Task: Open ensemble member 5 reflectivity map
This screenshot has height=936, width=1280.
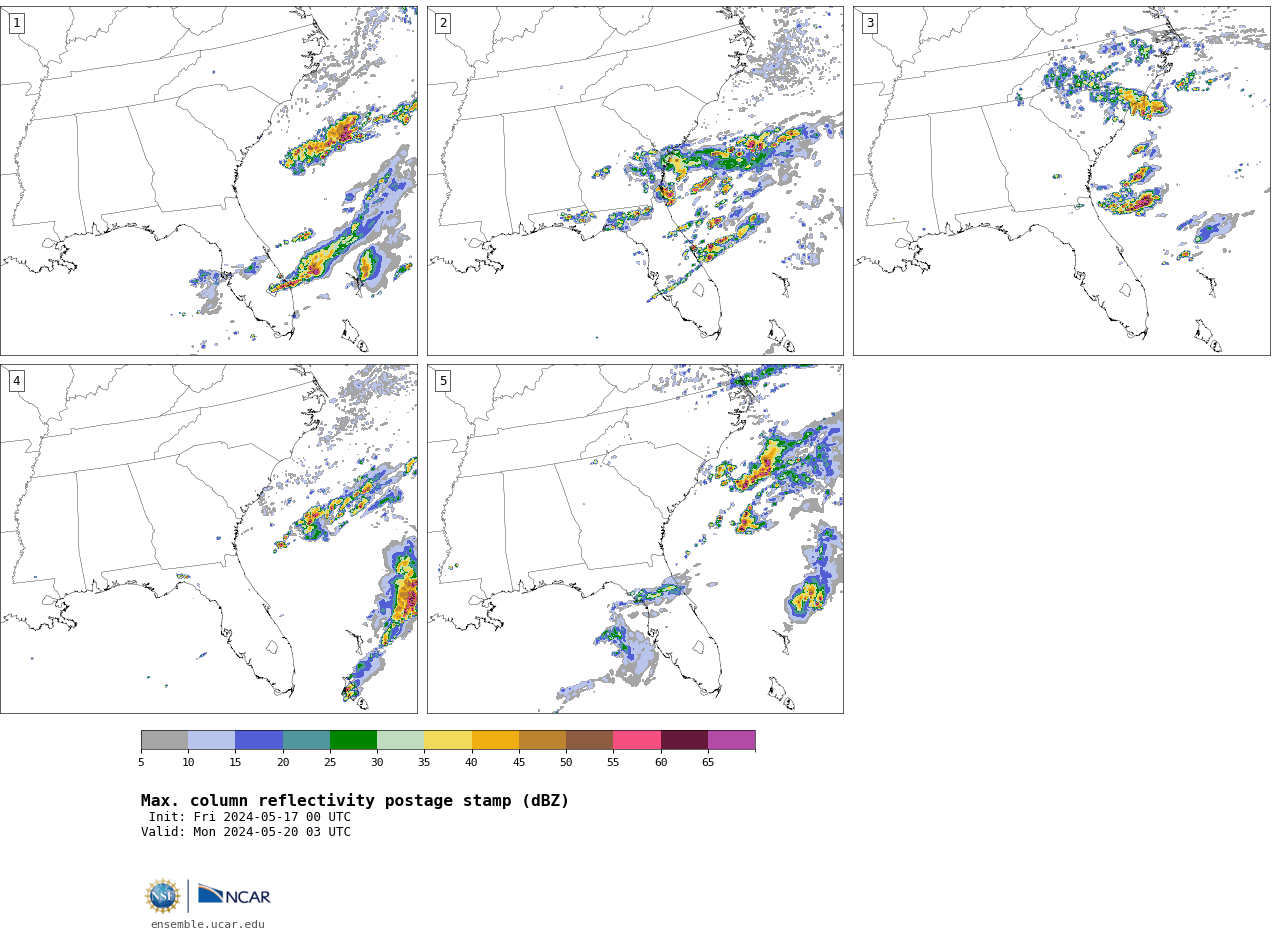Action: 635,539
